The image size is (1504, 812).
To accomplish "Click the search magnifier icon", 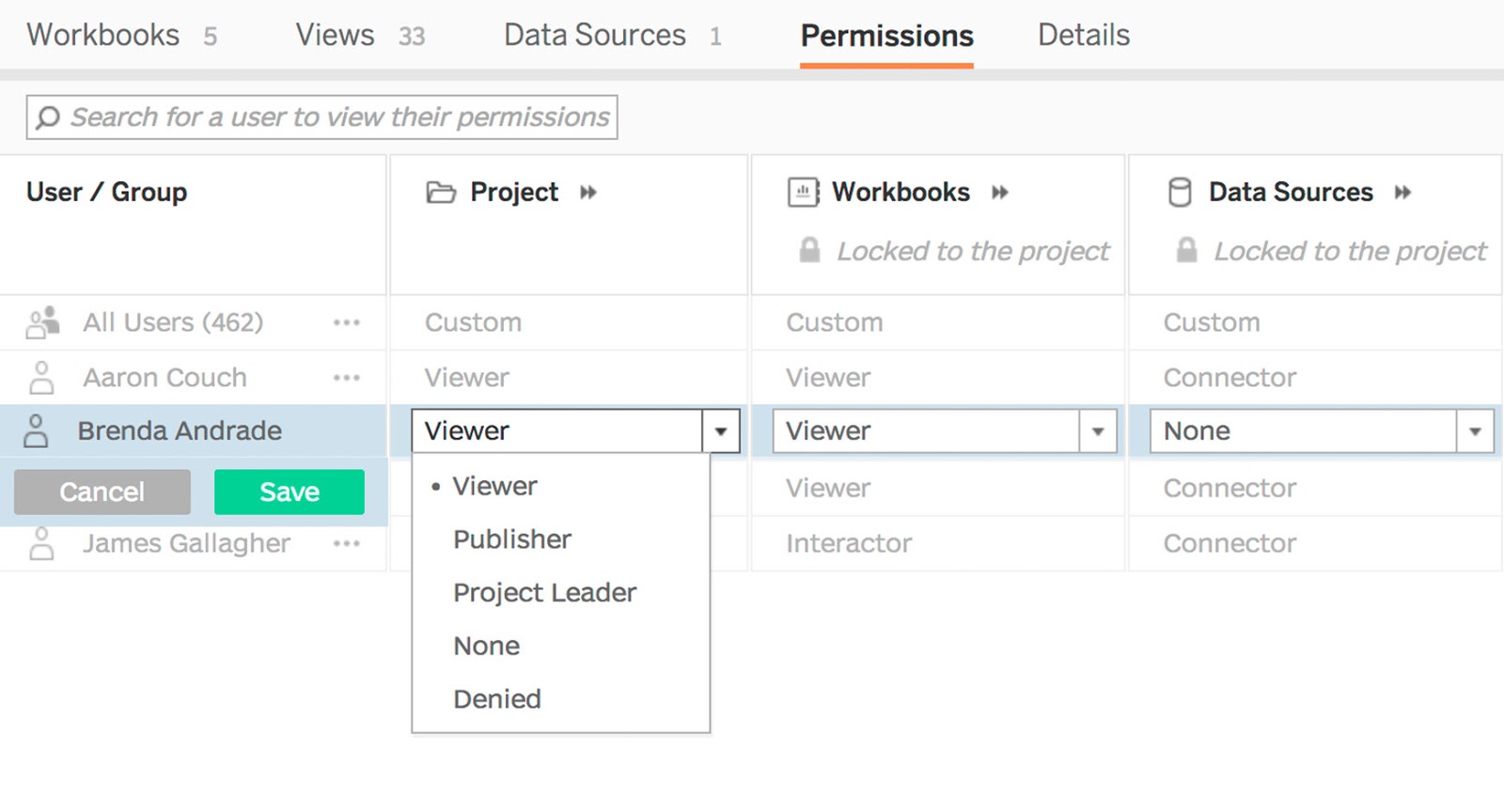I will pos(47,117).
